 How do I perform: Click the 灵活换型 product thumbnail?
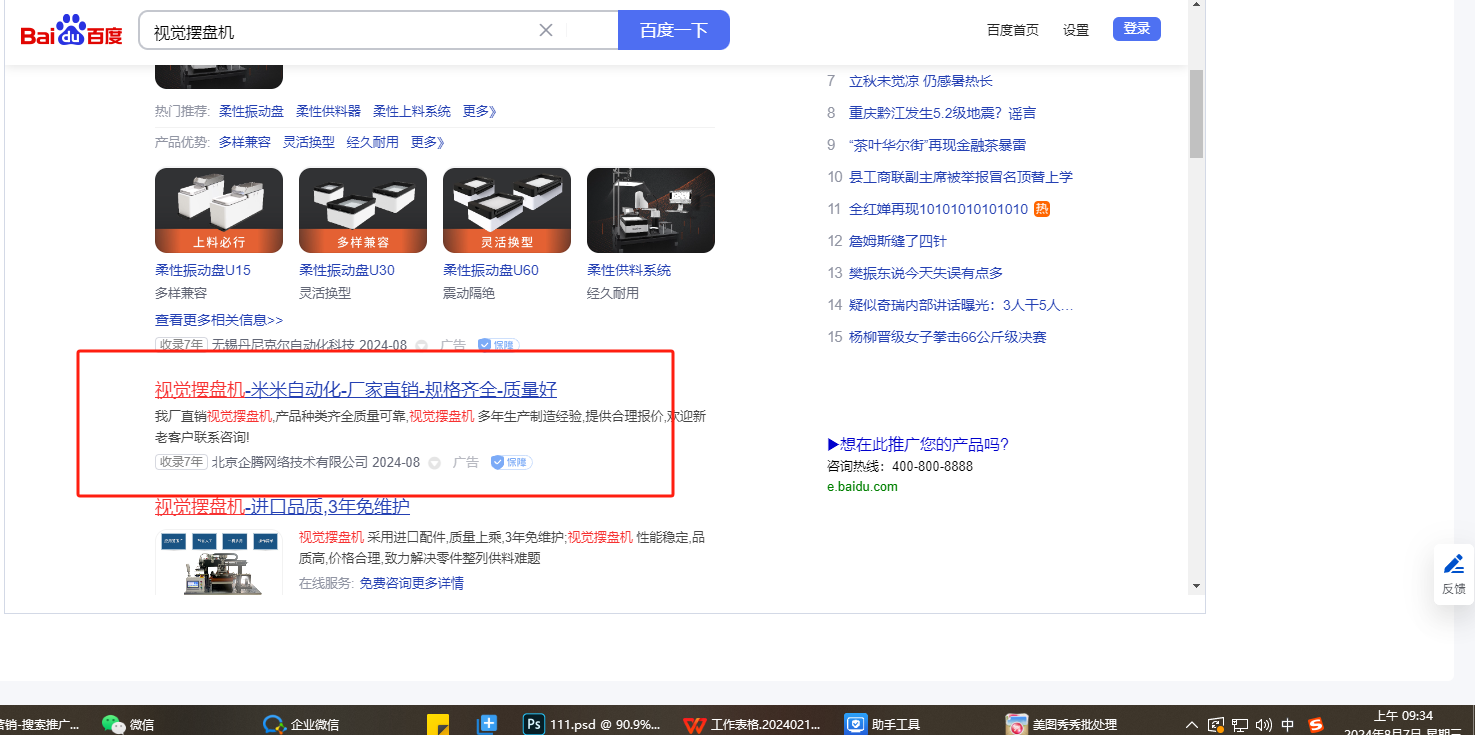(x=507, y=210)
